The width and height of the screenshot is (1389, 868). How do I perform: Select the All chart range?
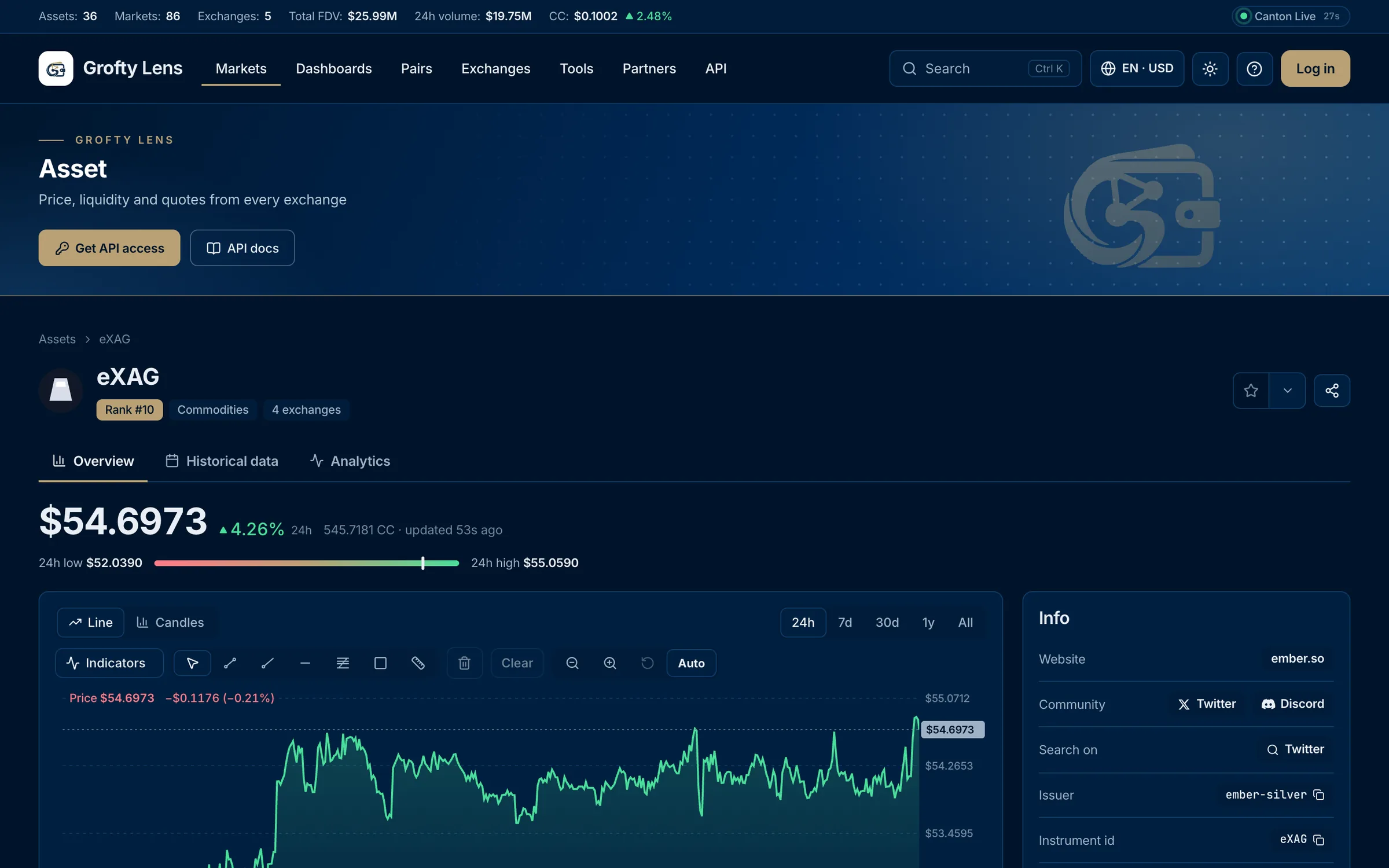[965, 623]
